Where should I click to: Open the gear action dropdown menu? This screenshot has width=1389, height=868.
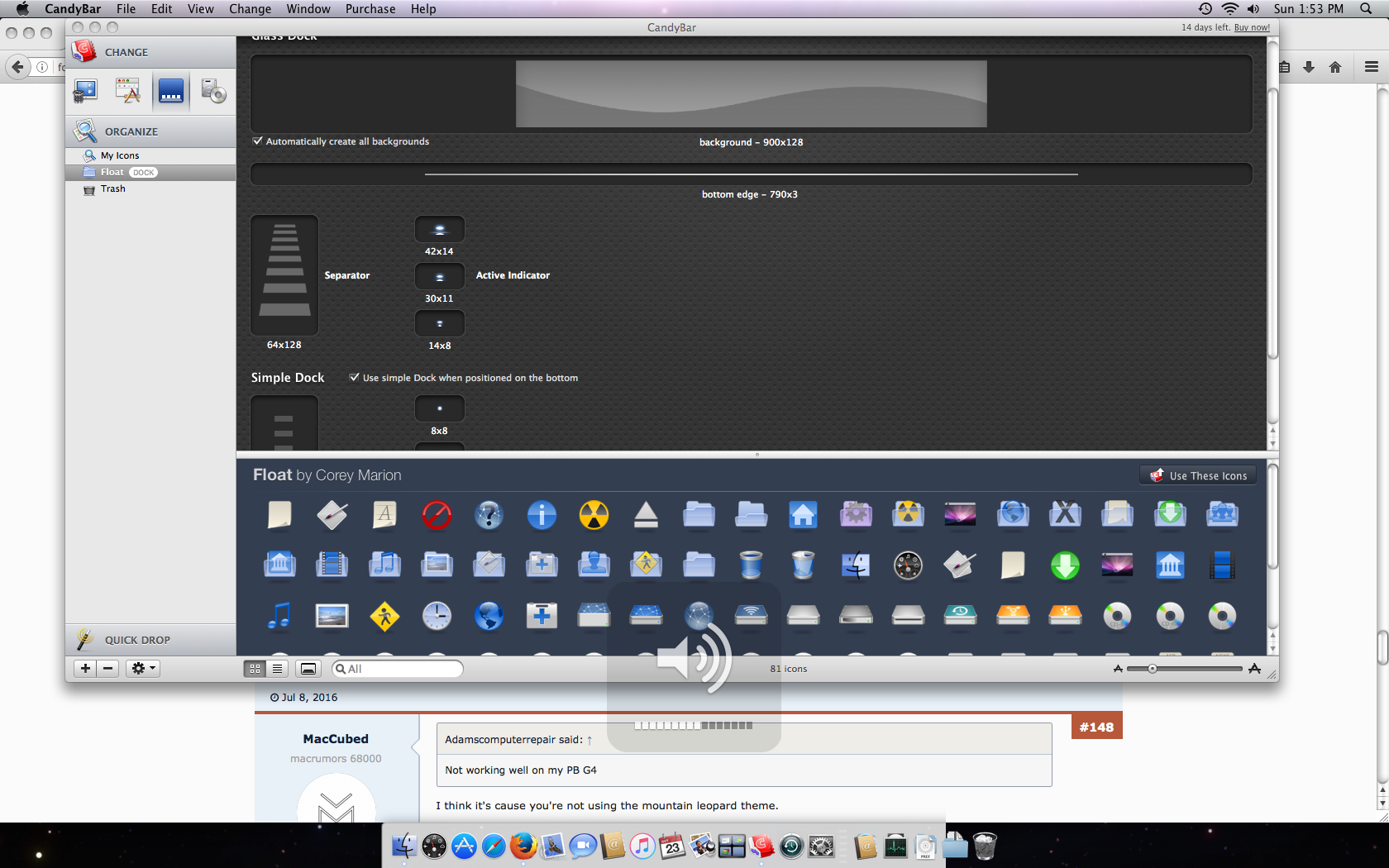point(142,668)
